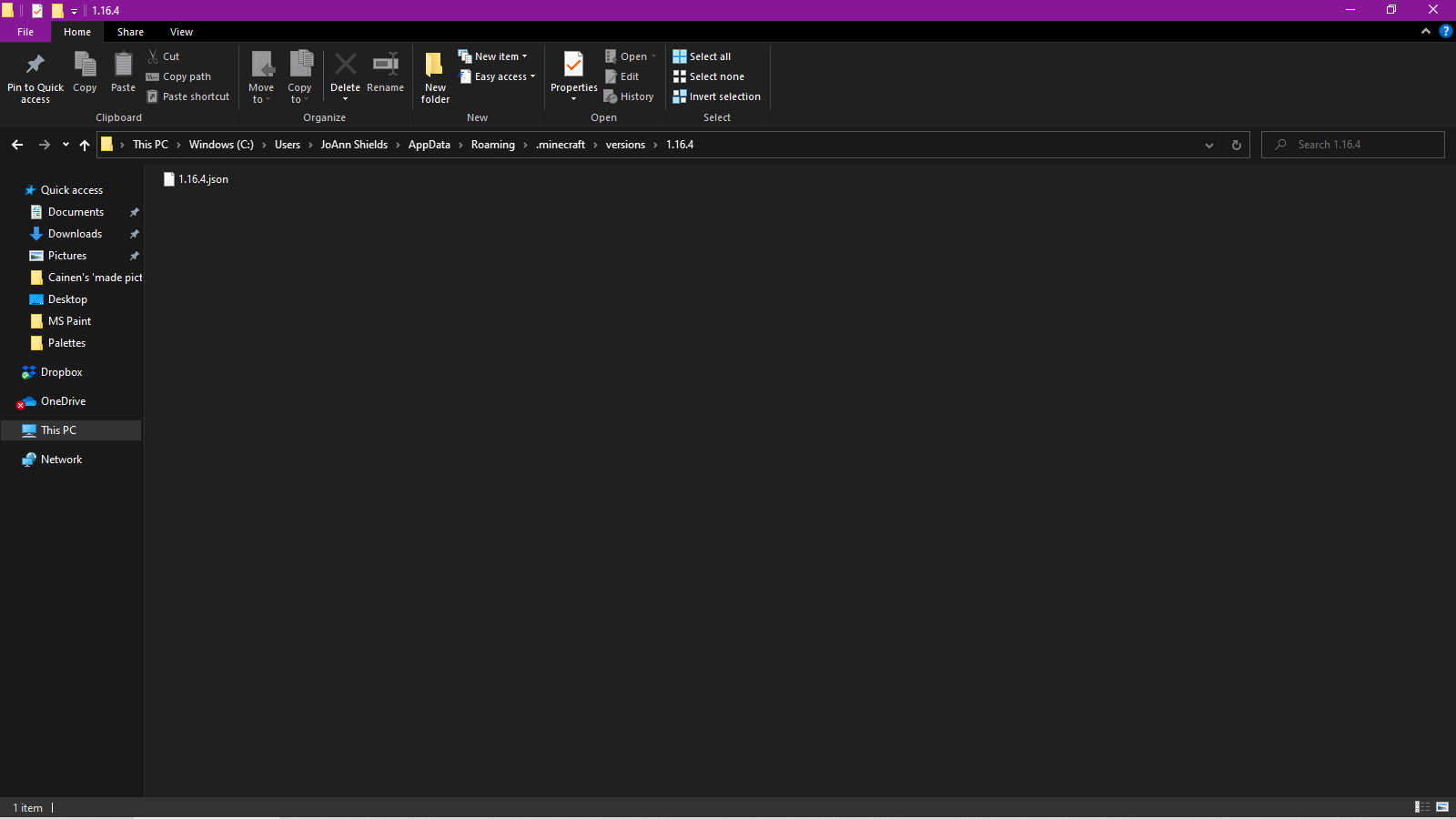Go forward in navigation history

[44, 145]
